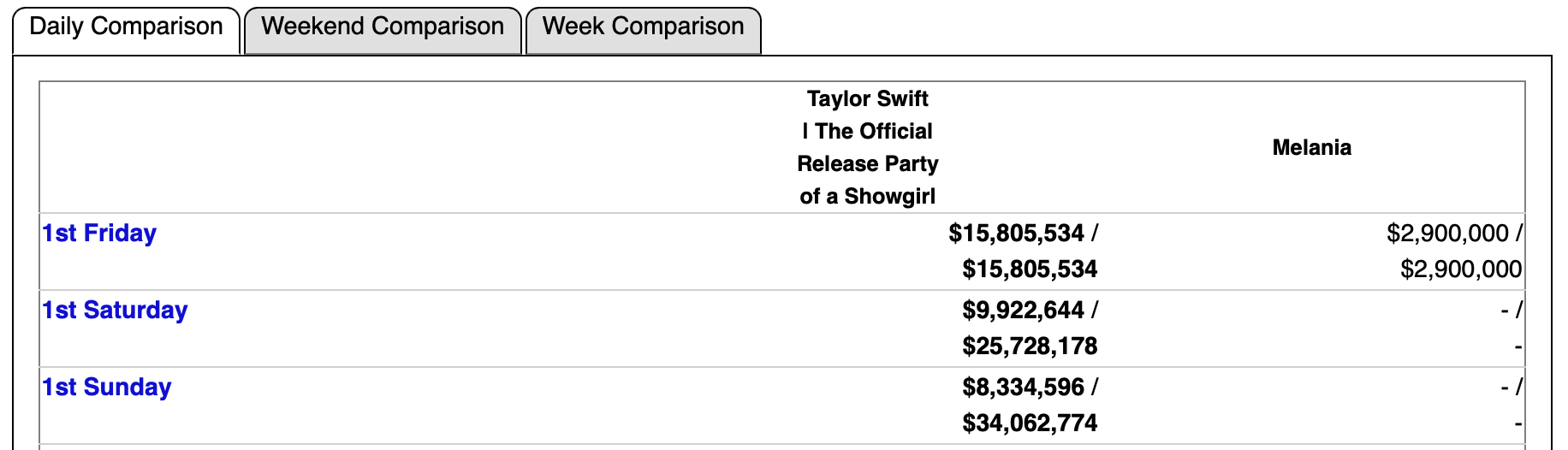
Task: Open the Weekend Comparison tab
Action: point(383,27)
